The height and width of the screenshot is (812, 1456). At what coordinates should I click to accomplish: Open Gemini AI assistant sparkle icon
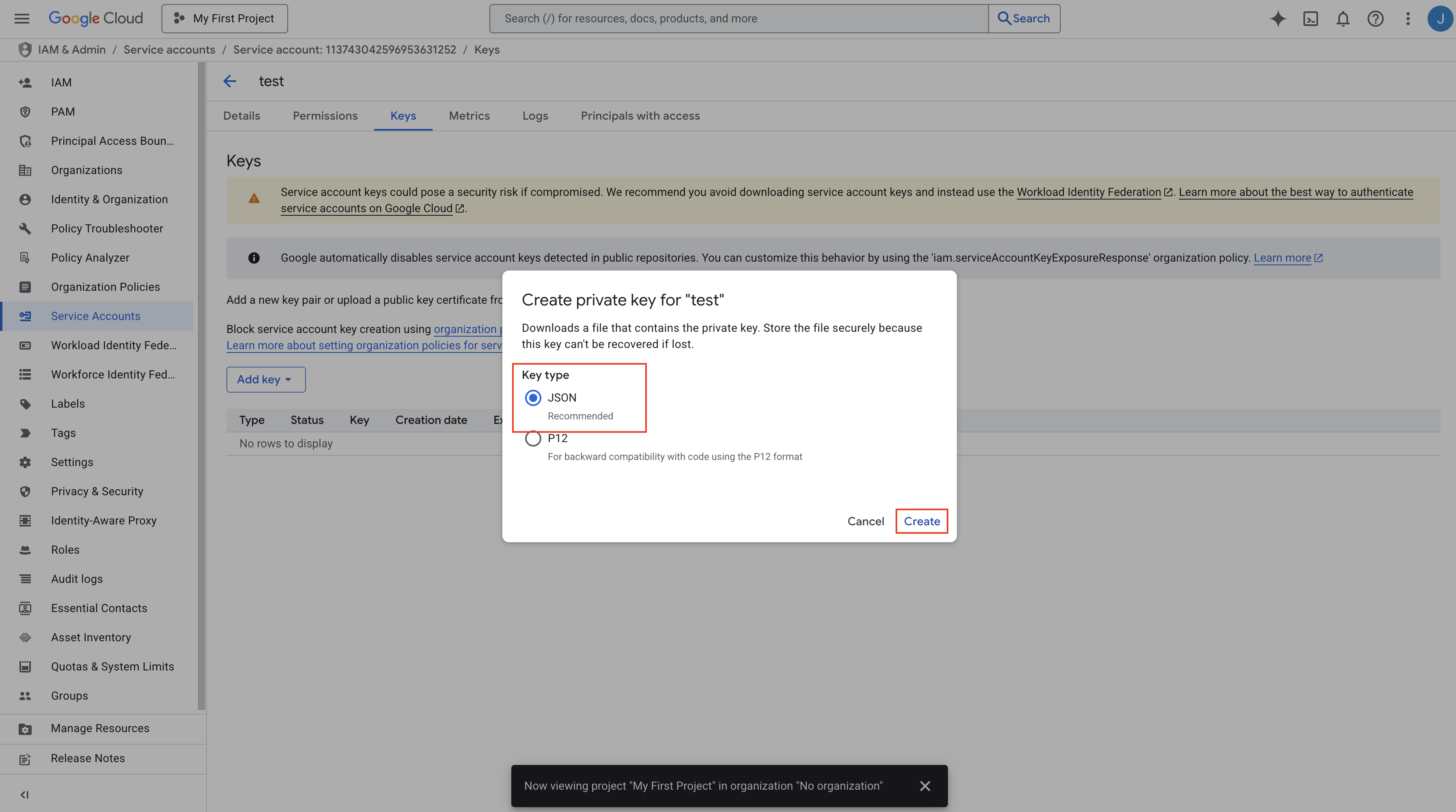(x=1277, y=19)
